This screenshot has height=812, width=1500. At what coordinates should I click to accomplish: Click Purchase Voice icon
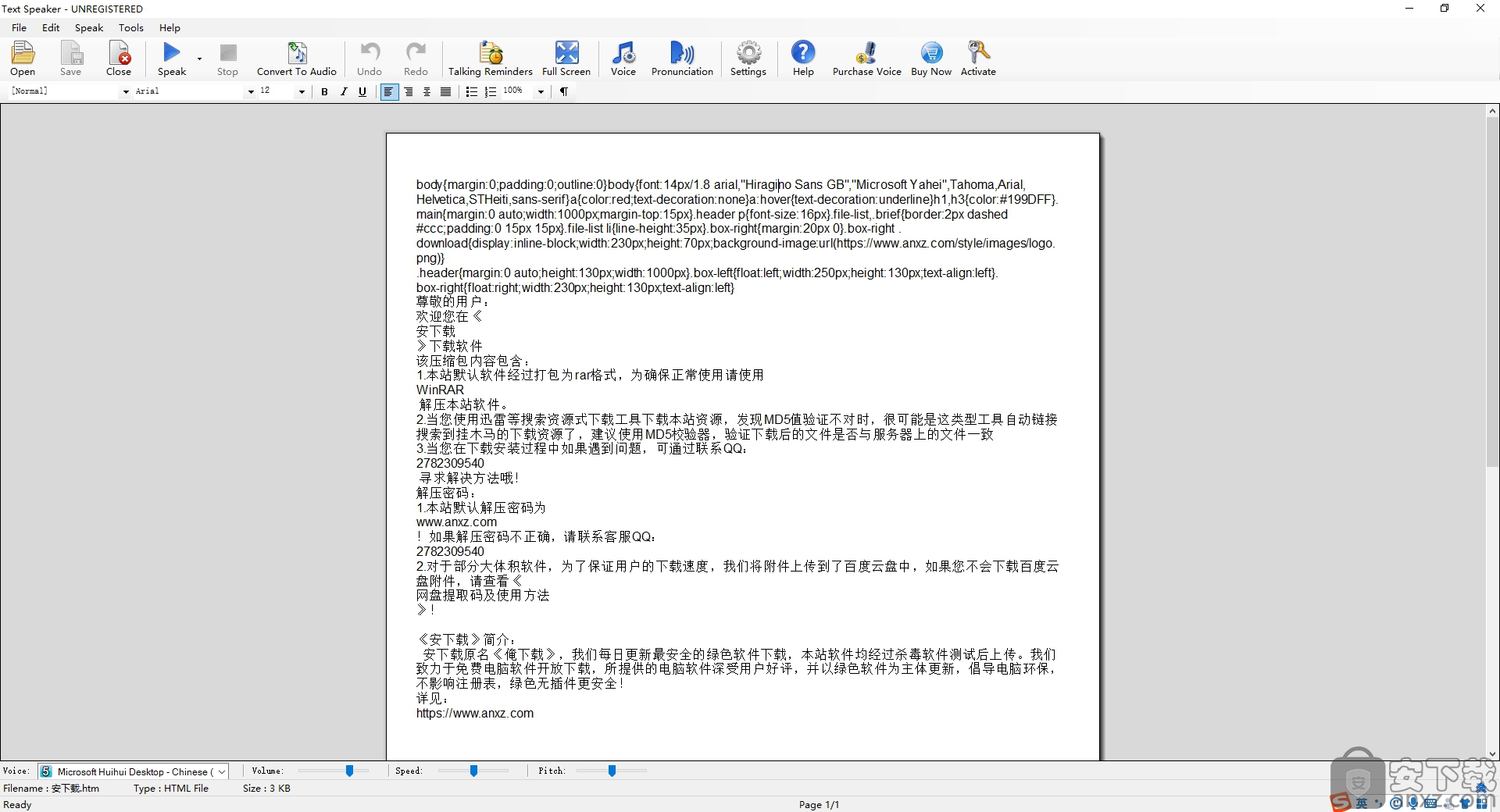tap(866, 59)
